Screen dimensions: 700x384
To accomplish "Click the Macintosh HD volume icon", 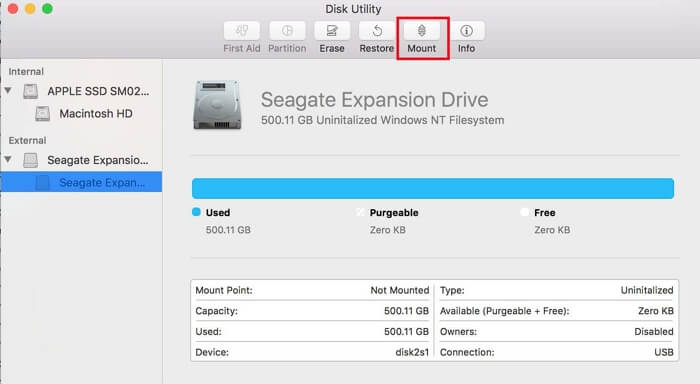I will 42,113.
